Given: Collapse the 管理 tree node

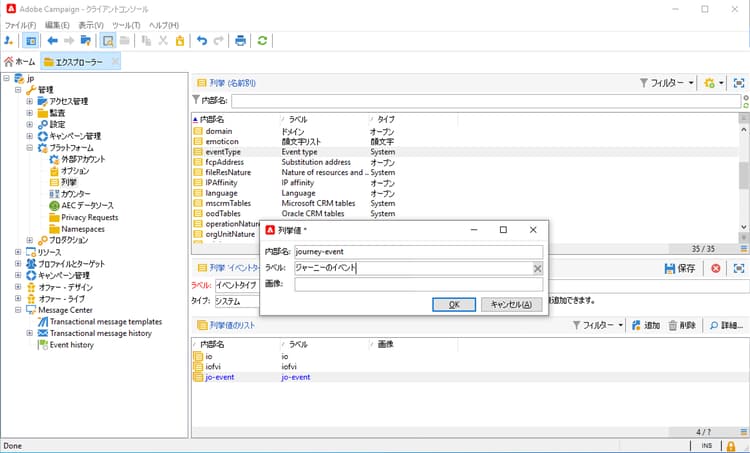Looking at the screenshot, I should pyautogui.click(x=18, y=89).
